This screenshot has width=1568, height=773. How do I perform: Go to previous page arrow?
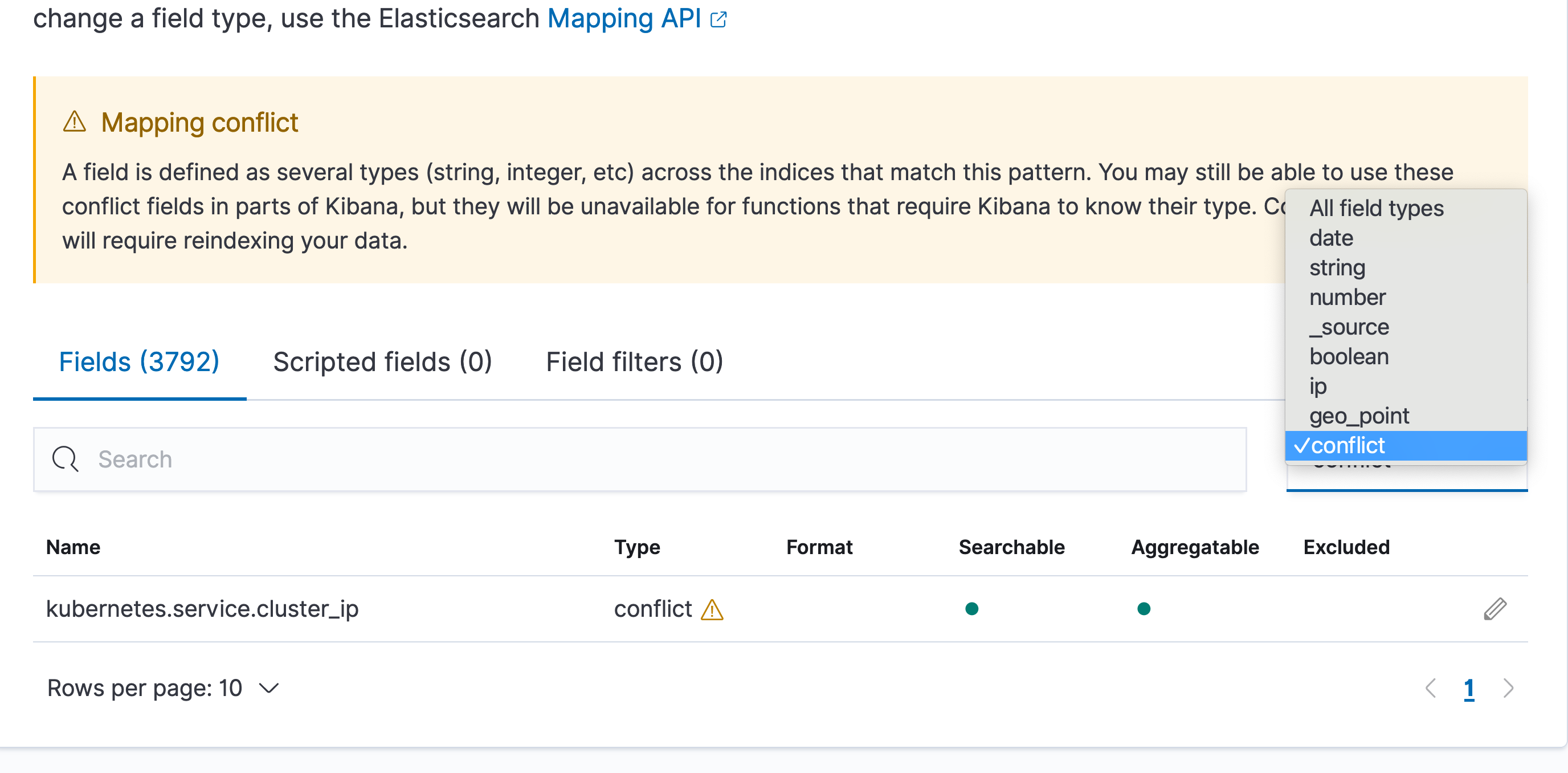click(1431, 688)
